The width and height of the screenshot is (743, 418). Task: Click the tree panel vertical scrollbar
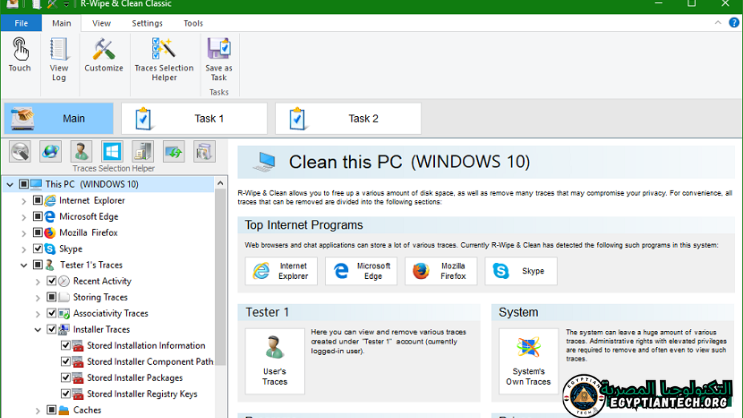tap(221, 300)
